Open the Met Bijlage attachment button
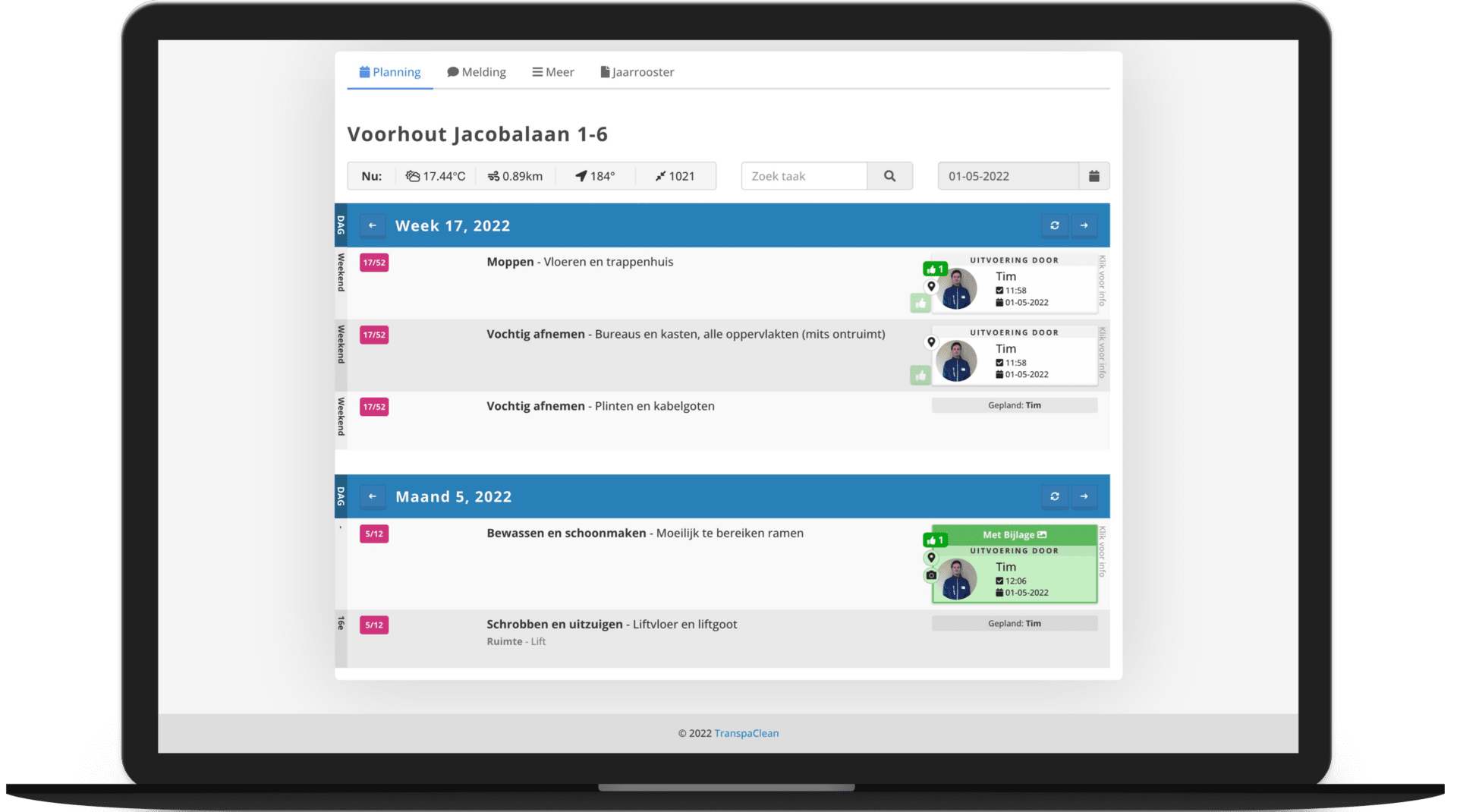The width and height of the screenshot is (1457, 812). point(1014,534)
